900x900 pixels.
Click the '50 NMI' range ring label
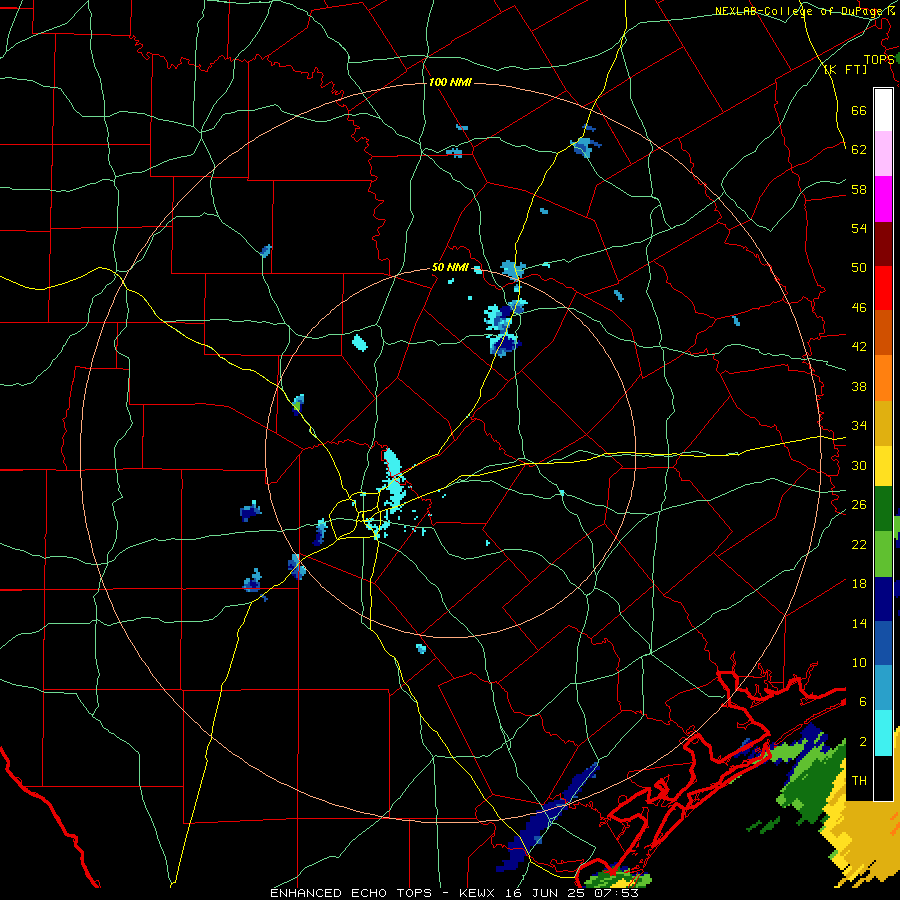click(x=449, y=267)
